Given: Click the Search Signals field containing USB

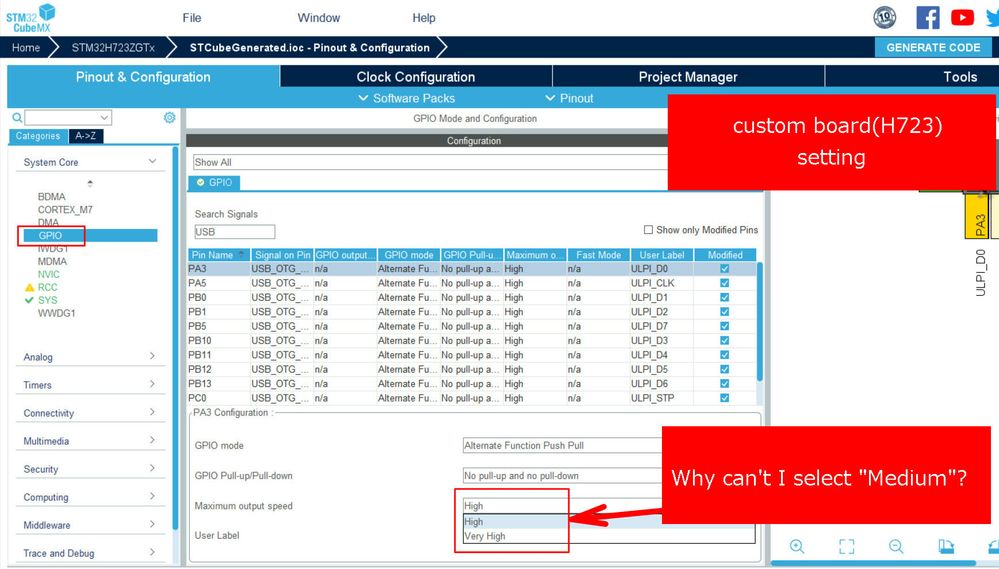Looking at the screenshot, I should pyautogui.click(x=234, y=232).
